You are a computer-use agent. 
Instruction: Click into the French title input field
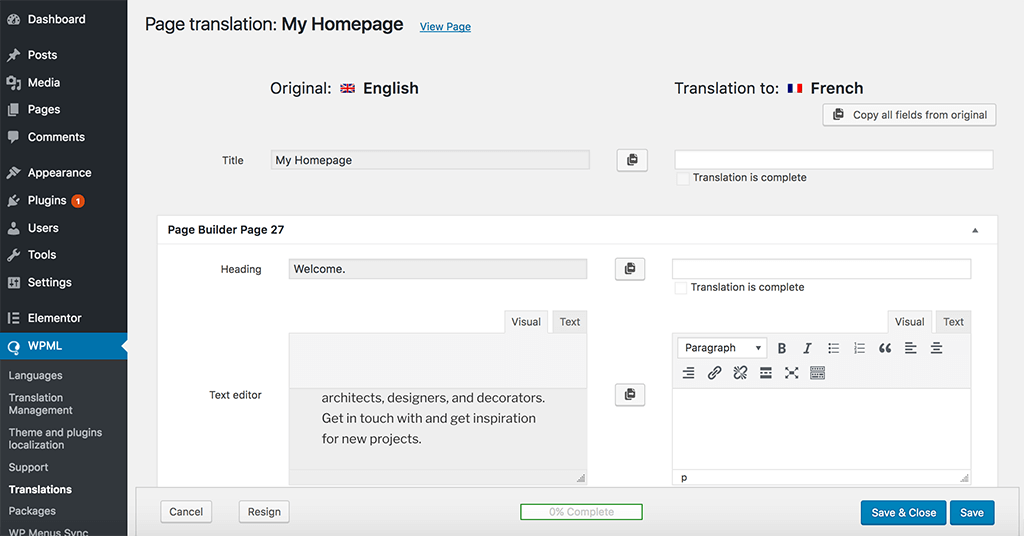coord(834,160)
